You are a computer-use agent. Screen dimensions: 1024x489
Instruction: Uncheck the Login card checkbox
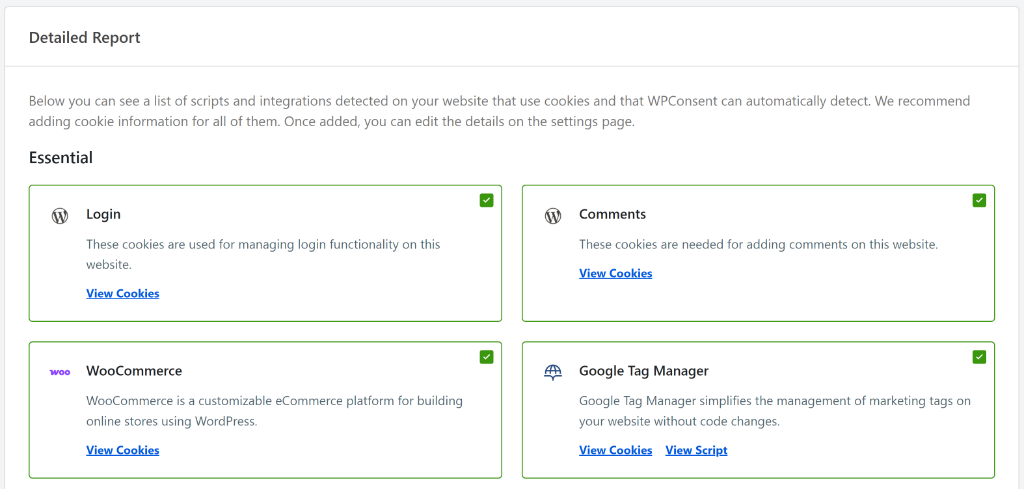pos(486,200)
